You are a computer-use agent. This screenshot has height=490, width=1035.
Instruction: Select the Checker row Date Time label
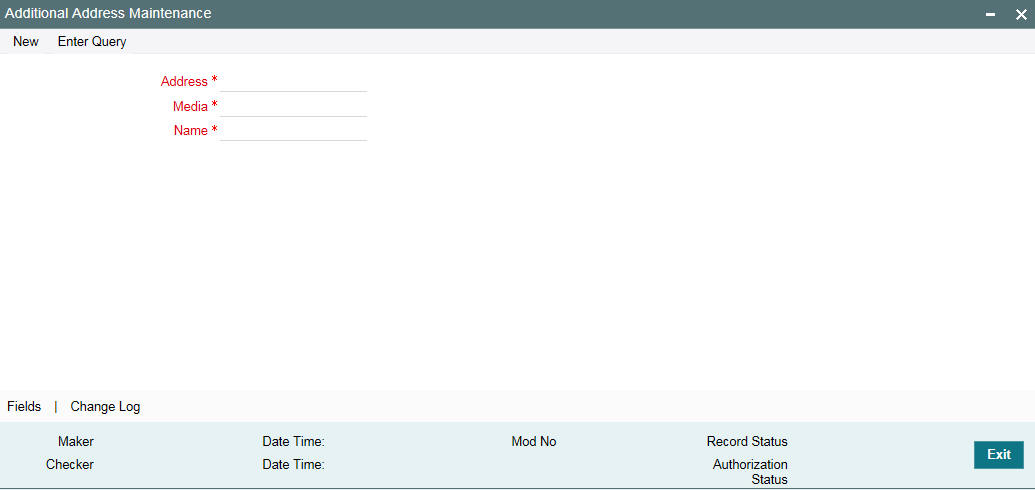(293, 465)
